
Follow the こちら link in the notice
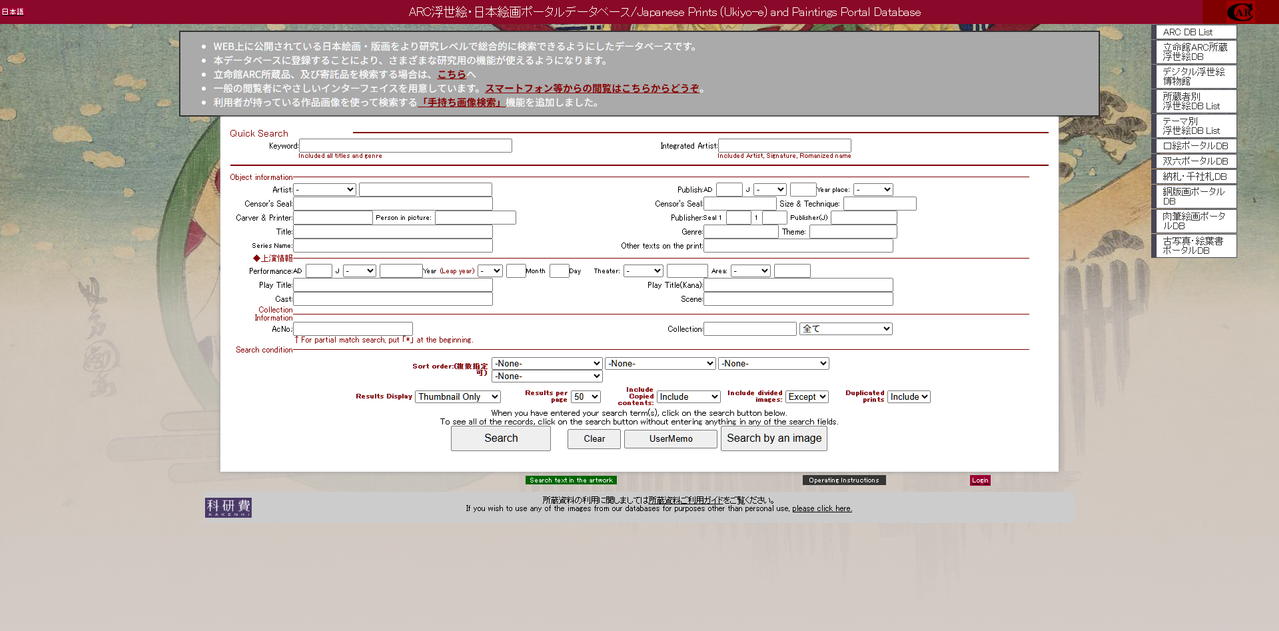coord(451,74)
